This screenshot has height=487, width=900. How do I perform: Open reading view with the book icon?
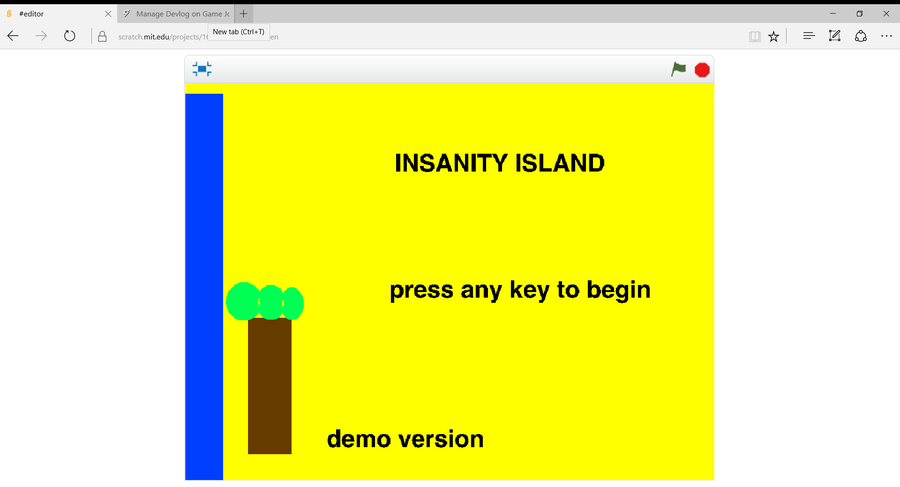pos(755,37)
